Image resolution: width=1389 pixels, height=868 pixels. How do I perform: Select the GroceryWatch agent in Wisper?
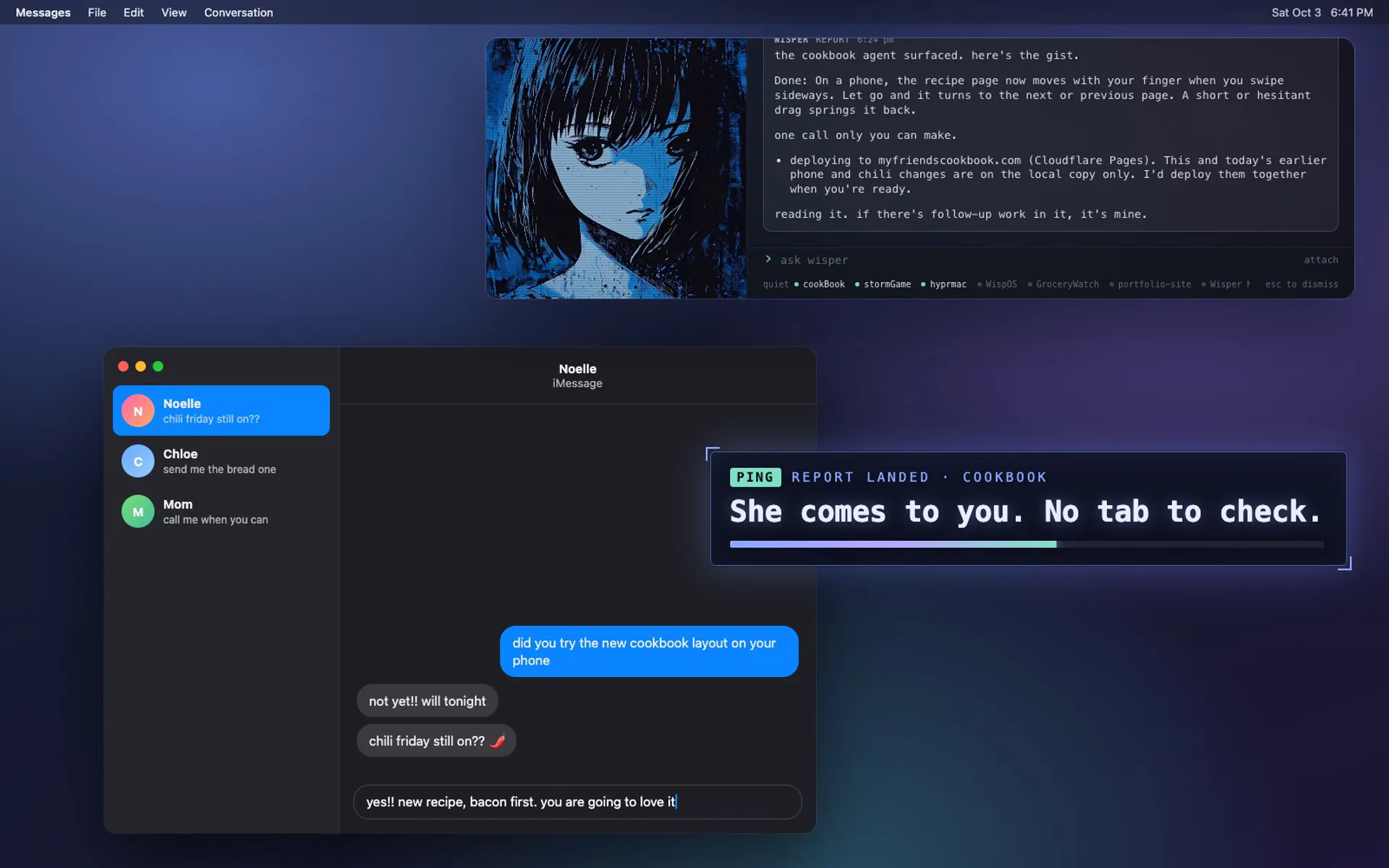click(1063, 284)
